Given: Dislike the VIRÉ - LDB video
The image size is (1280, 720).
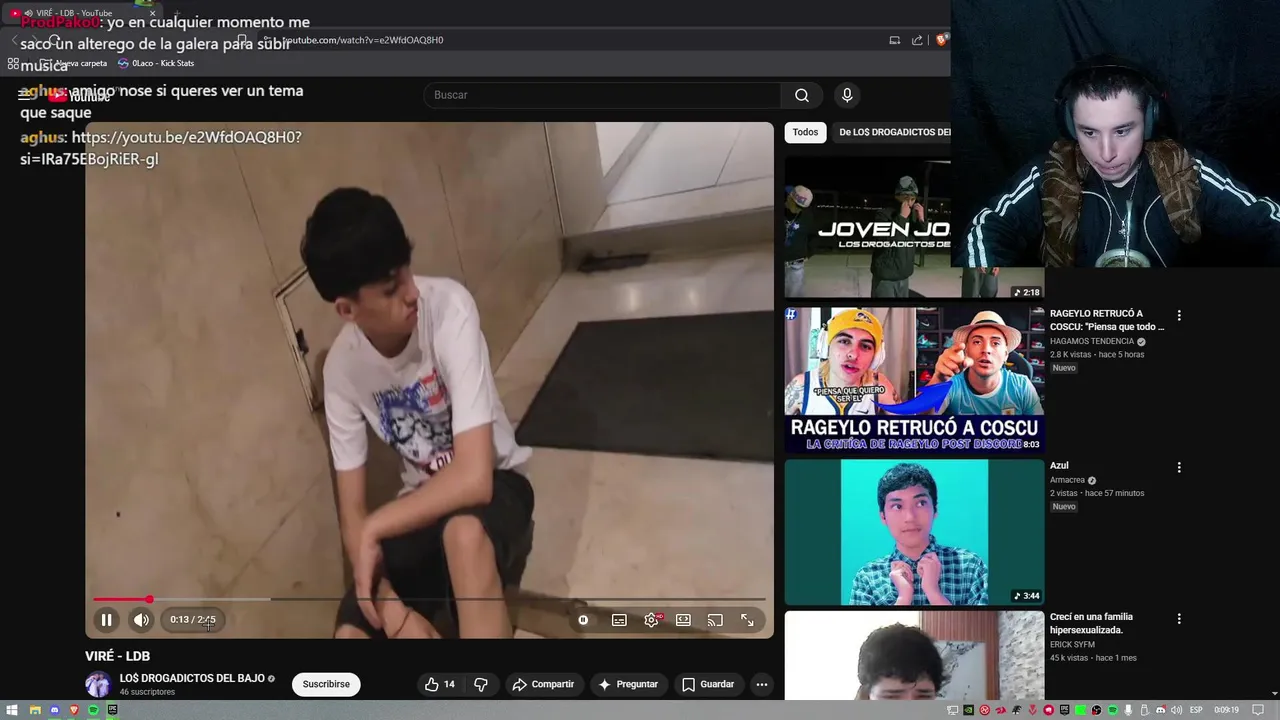Looking at the screenshot, I should point(481,684).
